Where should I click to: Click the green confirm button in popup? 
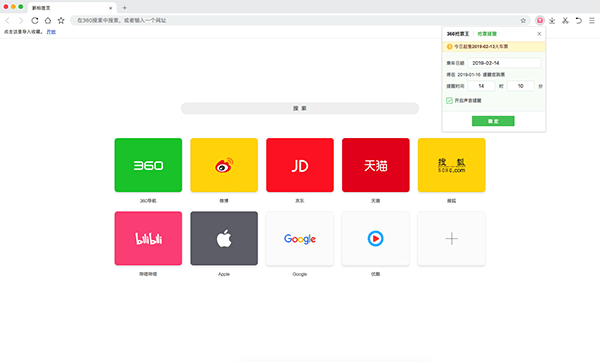tap(493, 121)
